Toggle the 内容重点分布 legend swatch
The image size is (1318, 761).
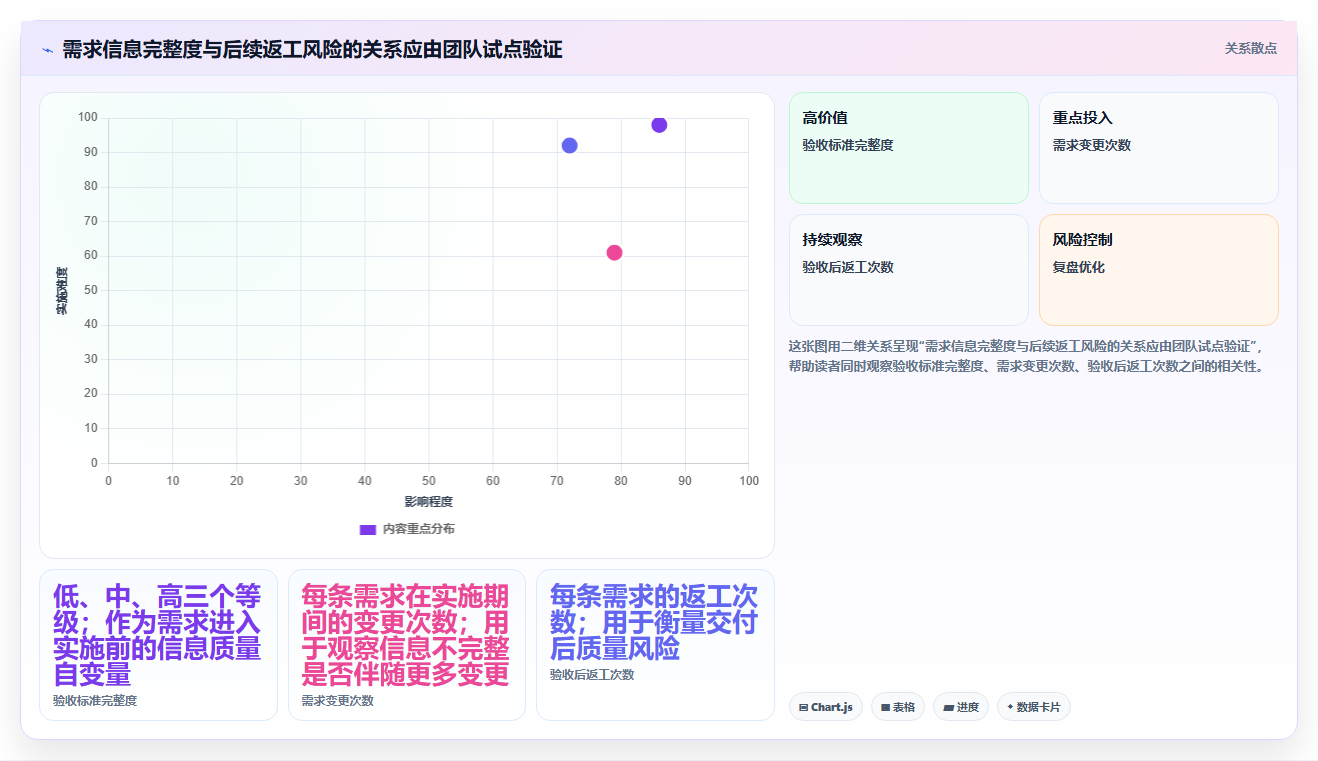click(367, 529)
